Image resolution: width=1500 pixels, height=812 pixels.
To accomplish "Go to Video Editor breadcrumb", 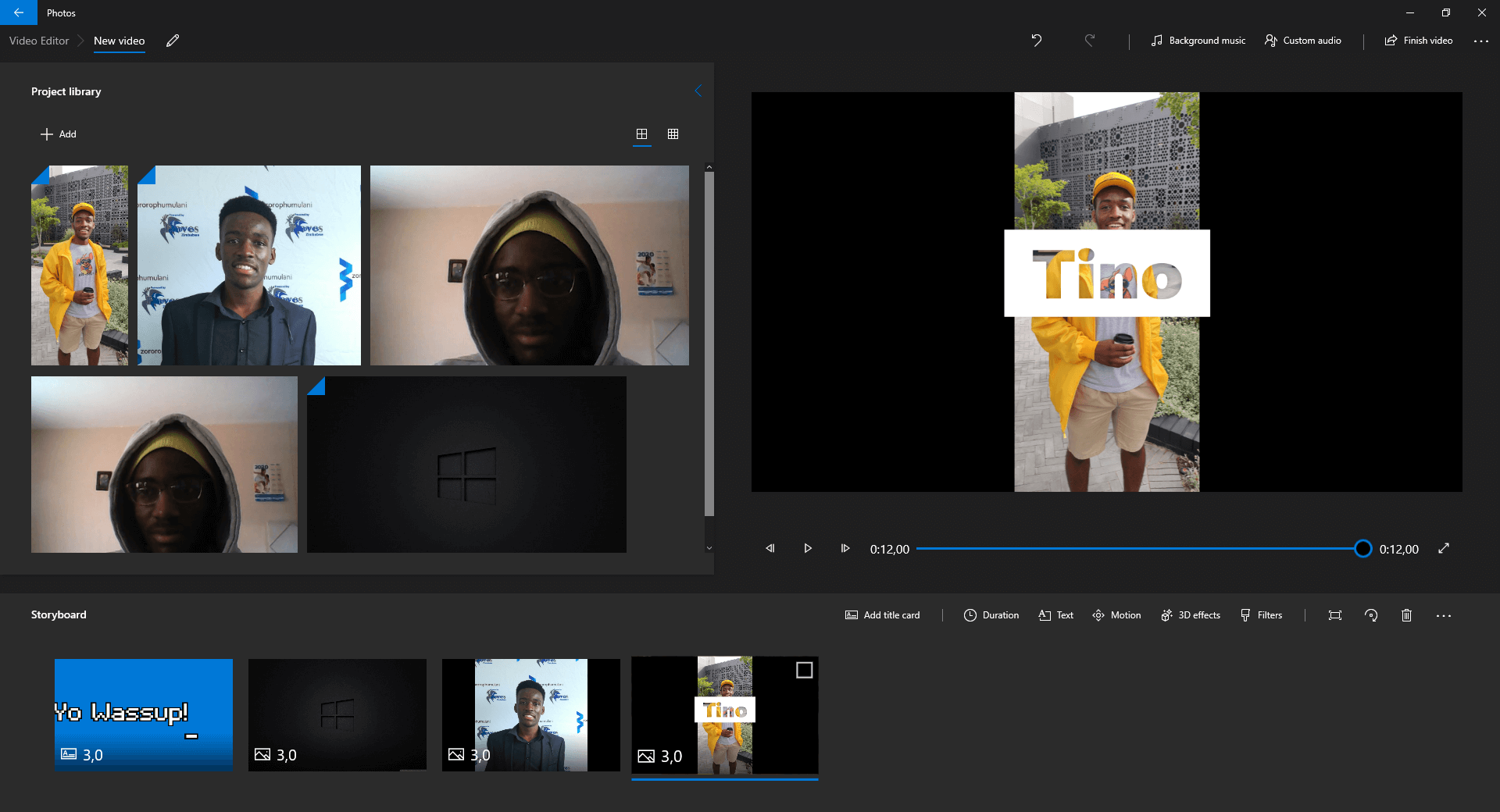I will pyautogui.click(x=39, y=41).
